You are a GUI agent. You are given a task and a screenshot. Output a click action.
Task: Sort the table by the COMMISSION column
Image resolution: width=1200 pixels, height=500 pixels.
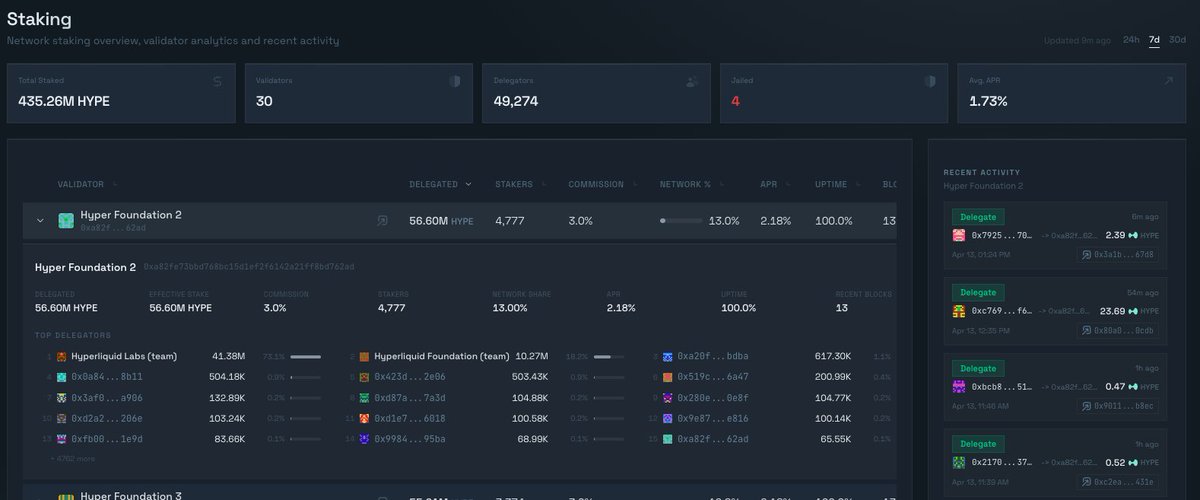pyautogui.click(x=601, y=184)
